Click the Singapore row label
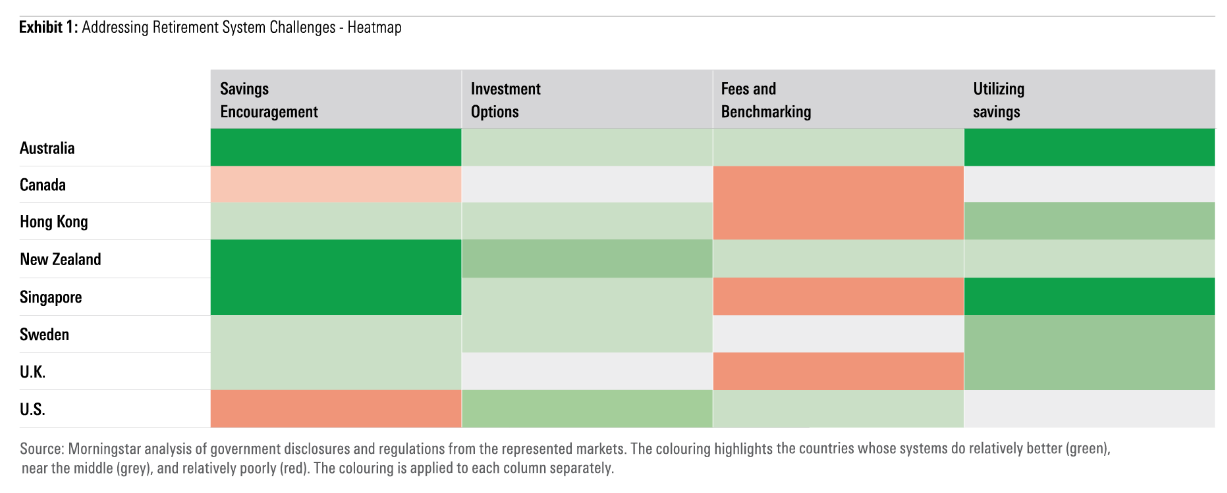The width and height of the screenshot is (1227, 493). 51,297
